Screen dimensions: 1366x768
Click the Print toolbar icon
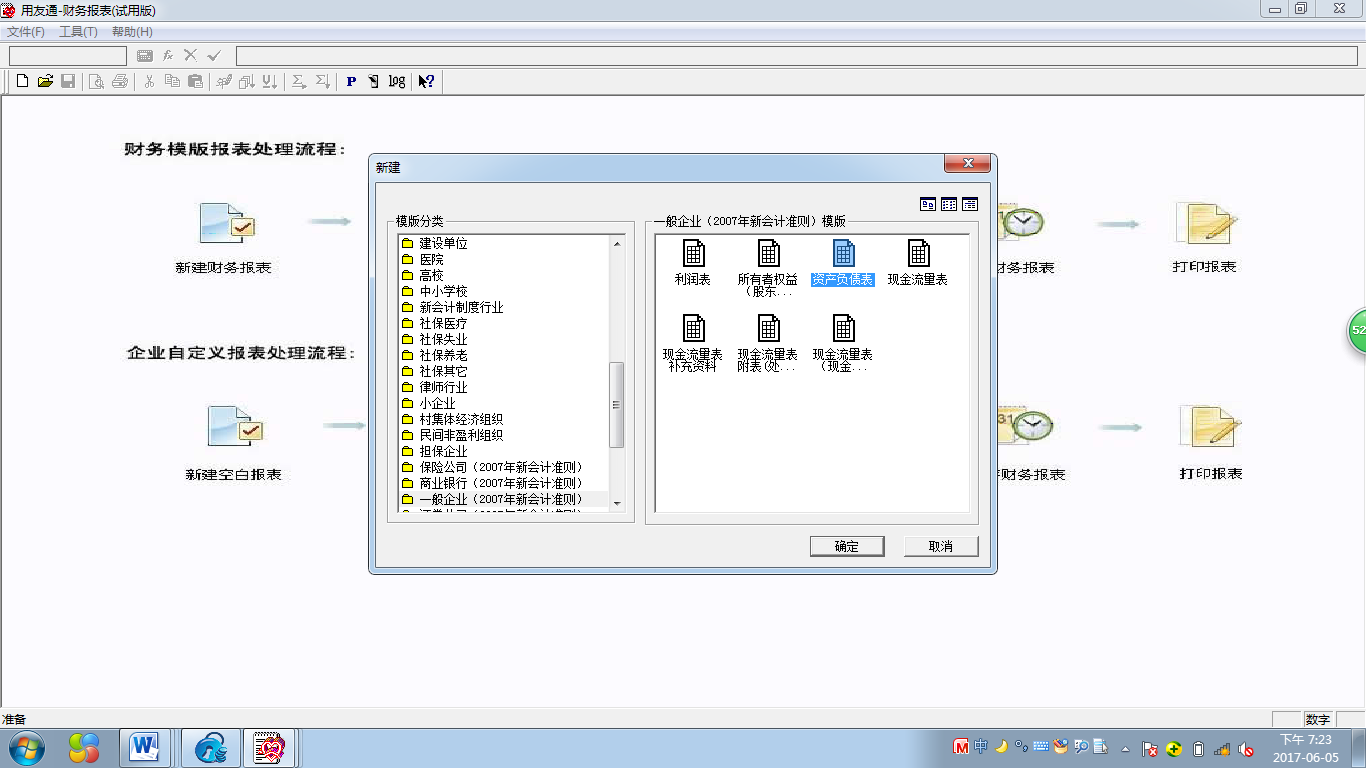click(120, 81)
